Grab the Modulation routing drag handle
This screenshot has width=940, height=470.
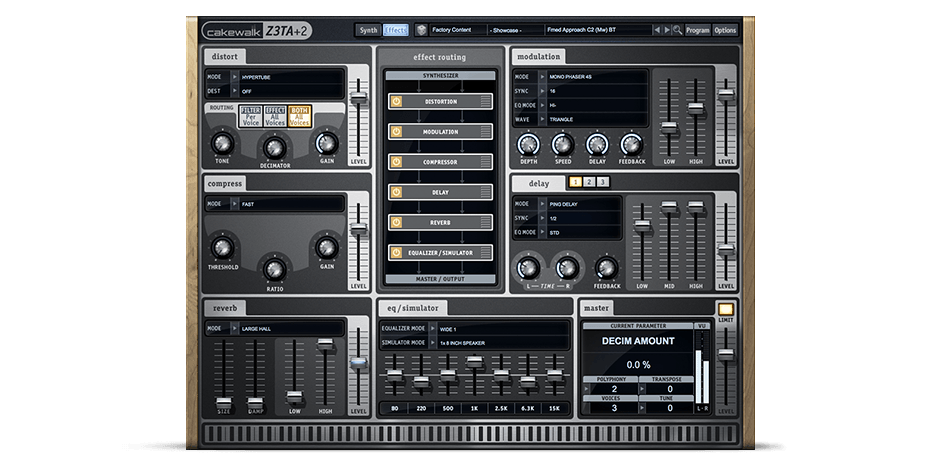[486, 132]
